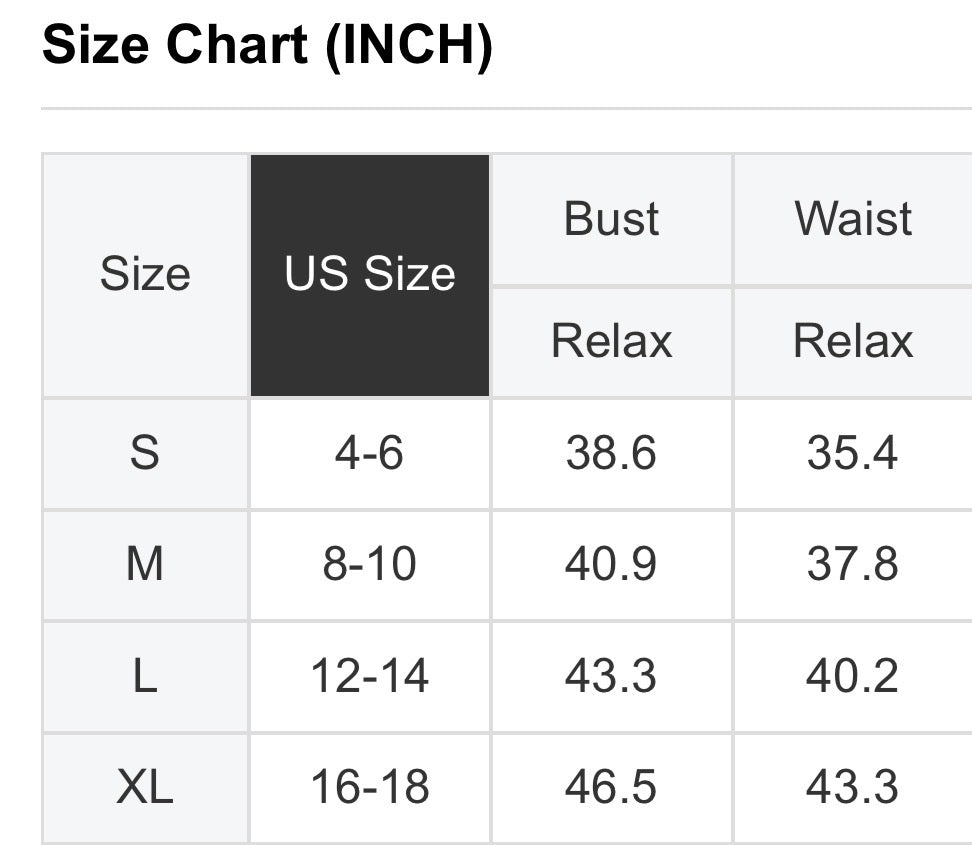Click the US size 4-6 cell

[370, 453]
